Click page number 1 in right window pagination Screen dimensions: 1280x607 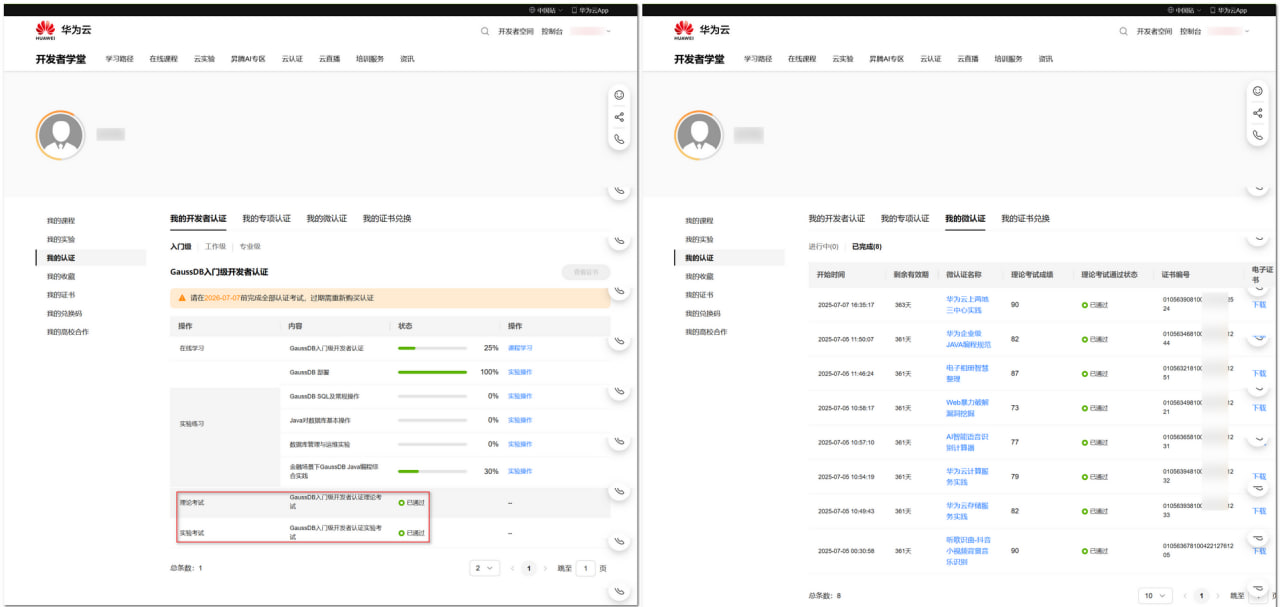click(1202, 596)
